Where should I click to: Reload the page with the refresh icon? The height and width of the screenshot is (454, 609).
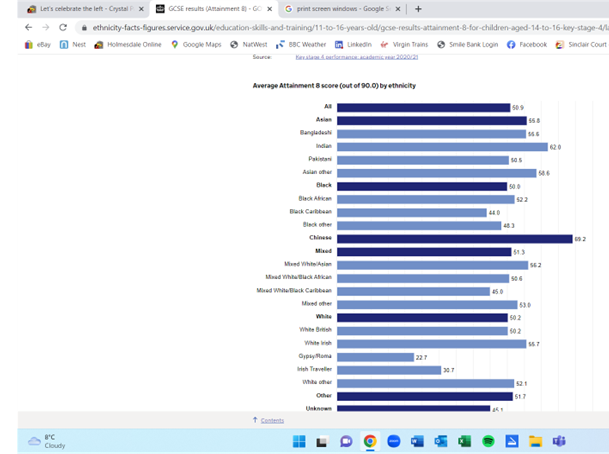(x=68, y=27)
